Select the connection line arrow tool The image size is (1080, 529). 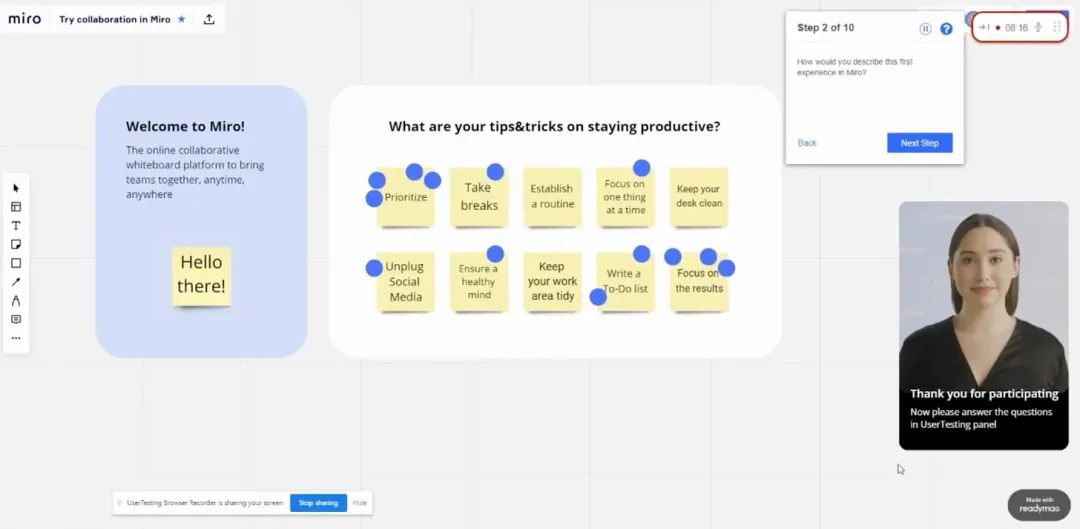coord(16,282)
